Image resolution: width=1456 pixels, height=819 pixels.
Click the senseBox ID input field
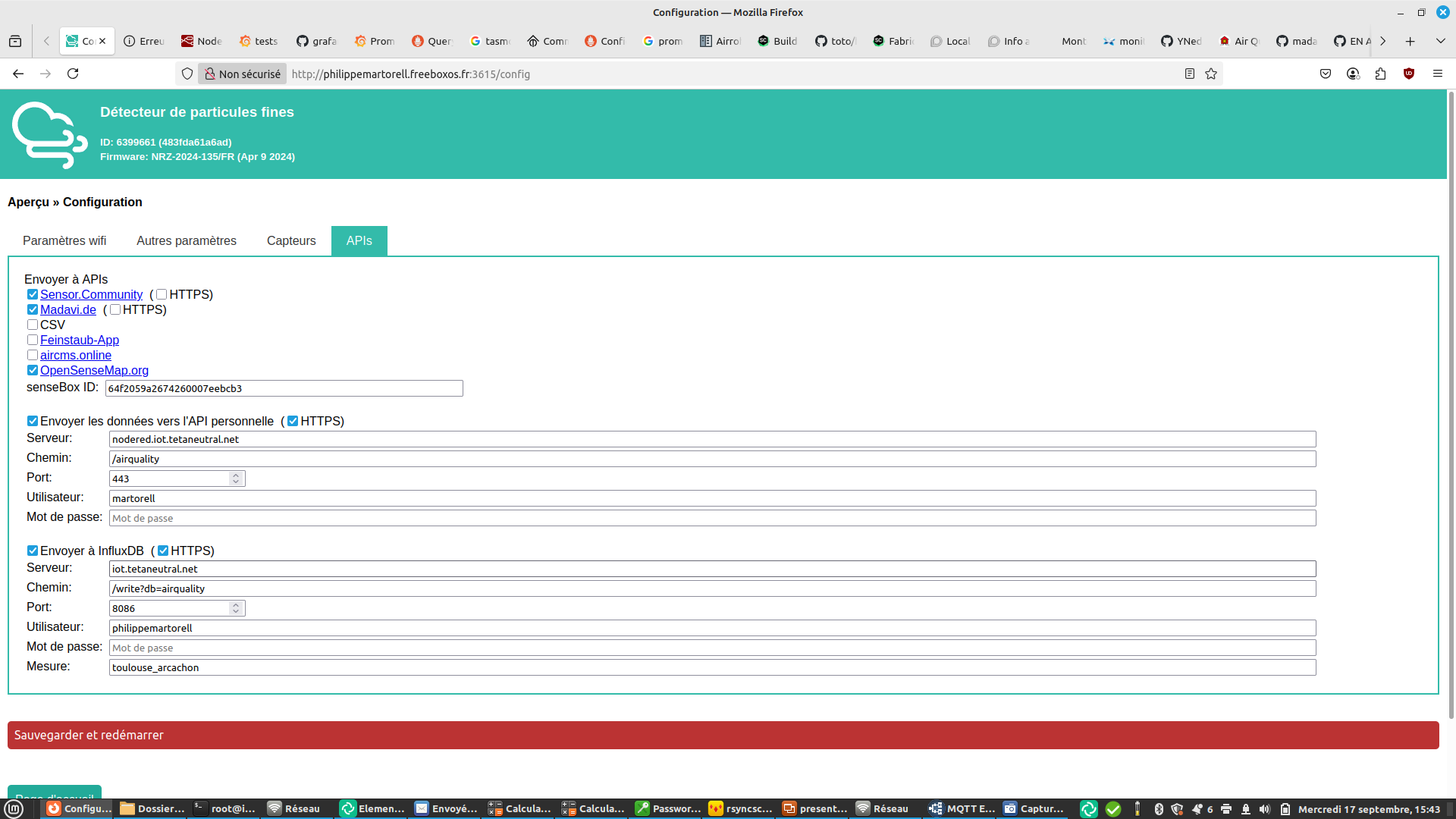(284, 388)
